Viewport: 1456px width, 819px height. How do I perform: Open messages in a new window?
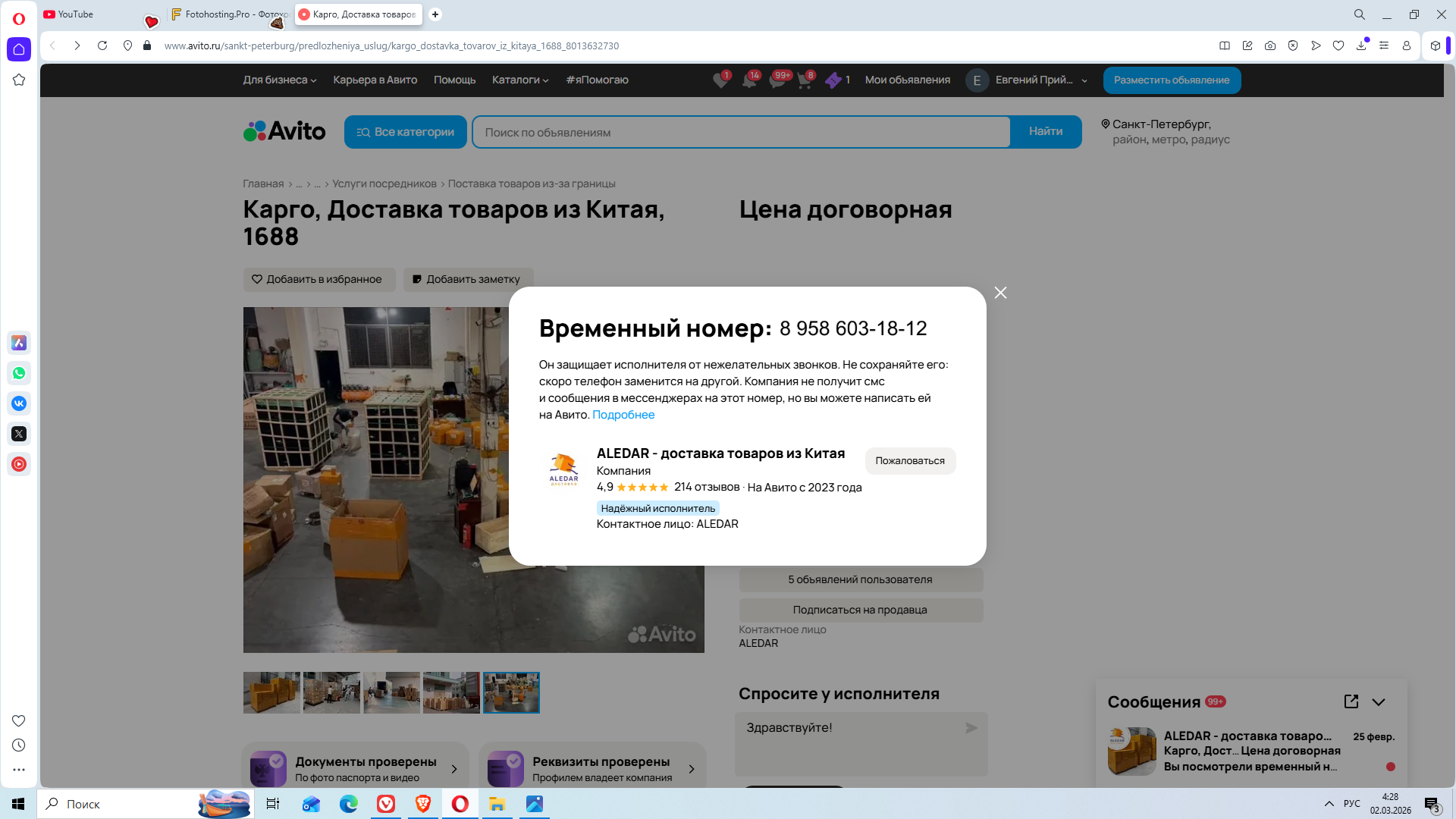pos(1351,701)
